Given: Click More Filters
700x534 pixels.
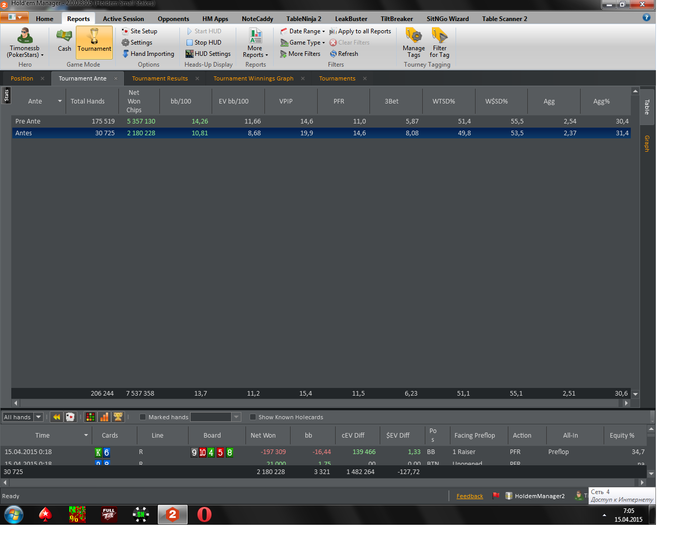Looking at the screenshot, I should point(300,54).
